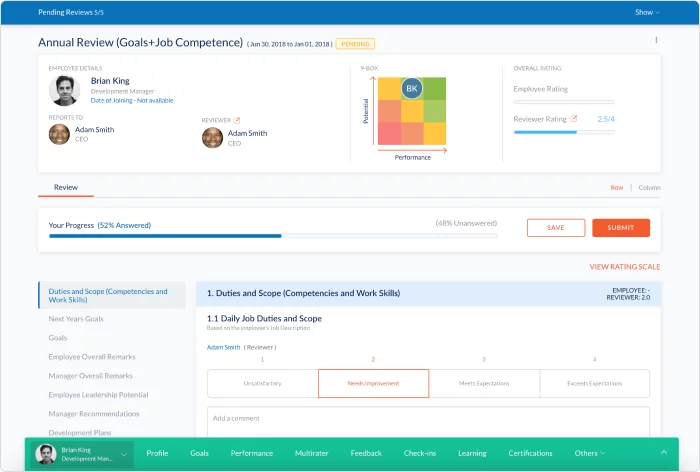Click Adam Smith reviewer link above rating scale
Viewport: 700px width, 472px height.
(x=223, y=347)
